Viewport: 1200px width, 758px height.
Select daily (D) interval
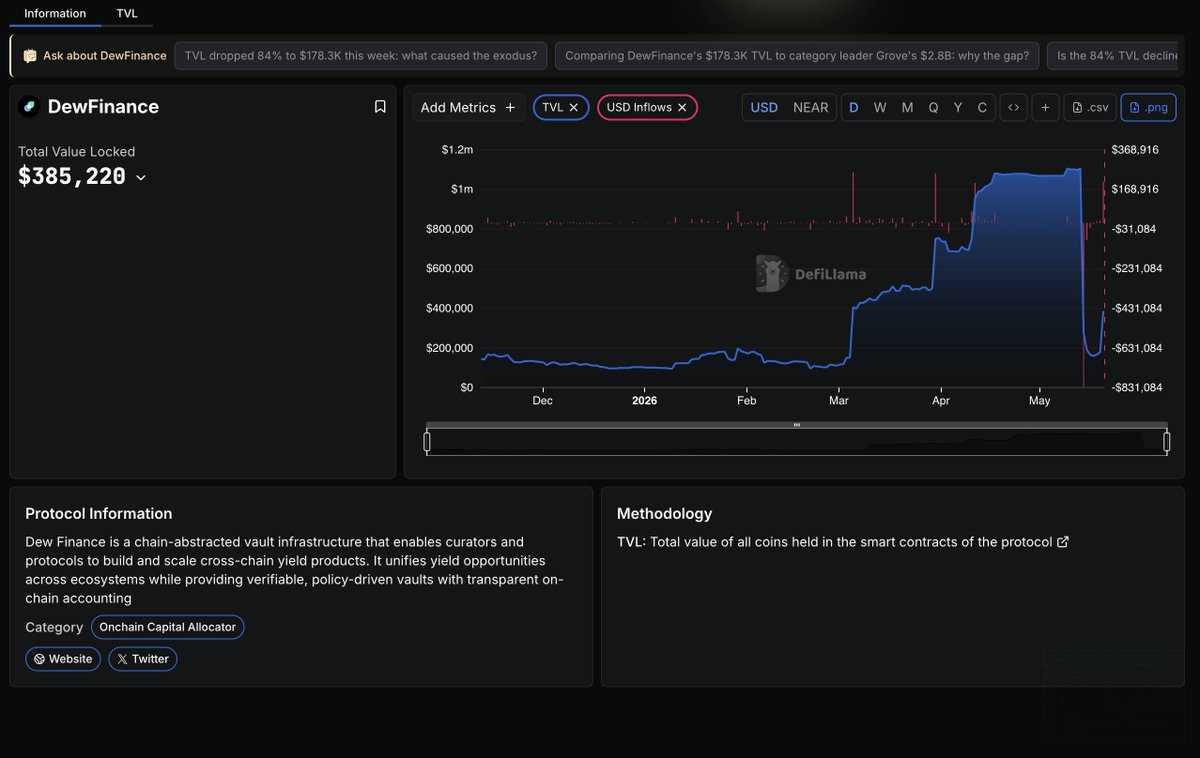click(x=854, y=107)
